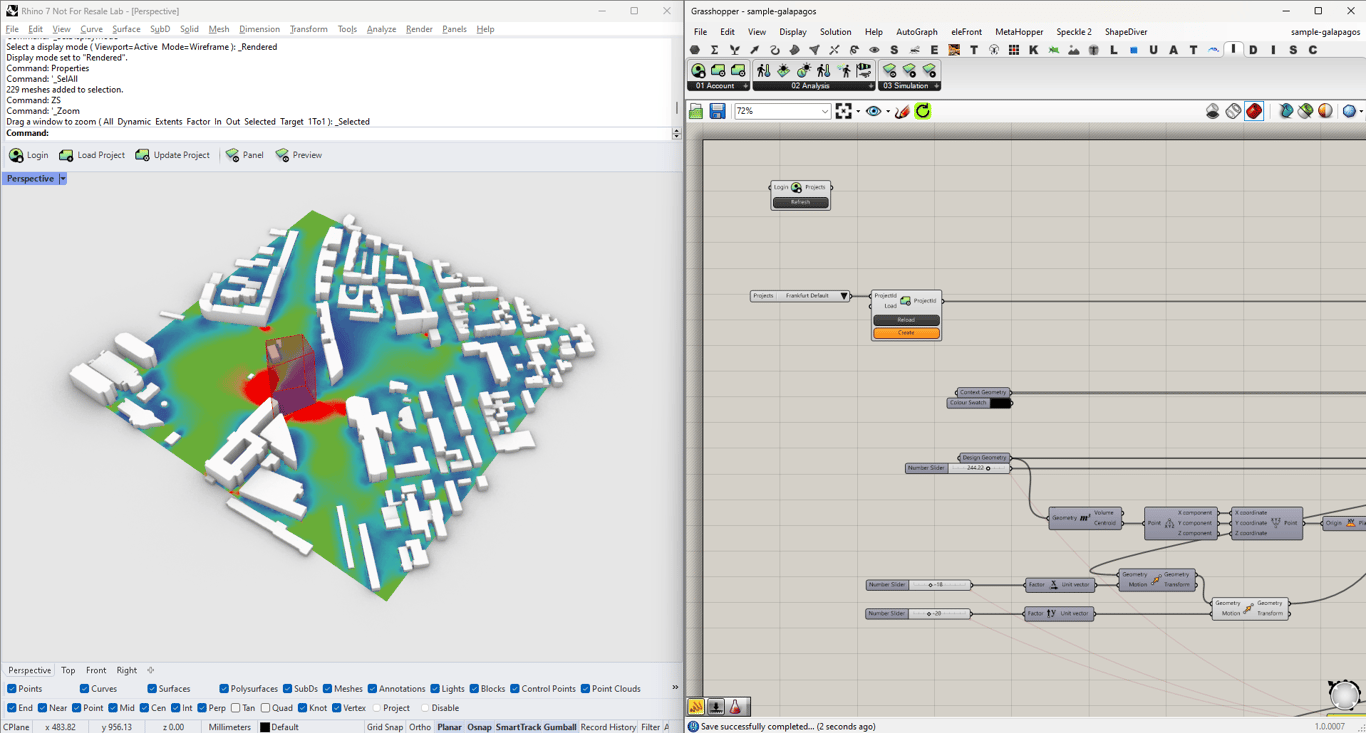Click the zoom extents icon in Grasshopper
This screenshot has height=733, width=1366.
[844, 111]
